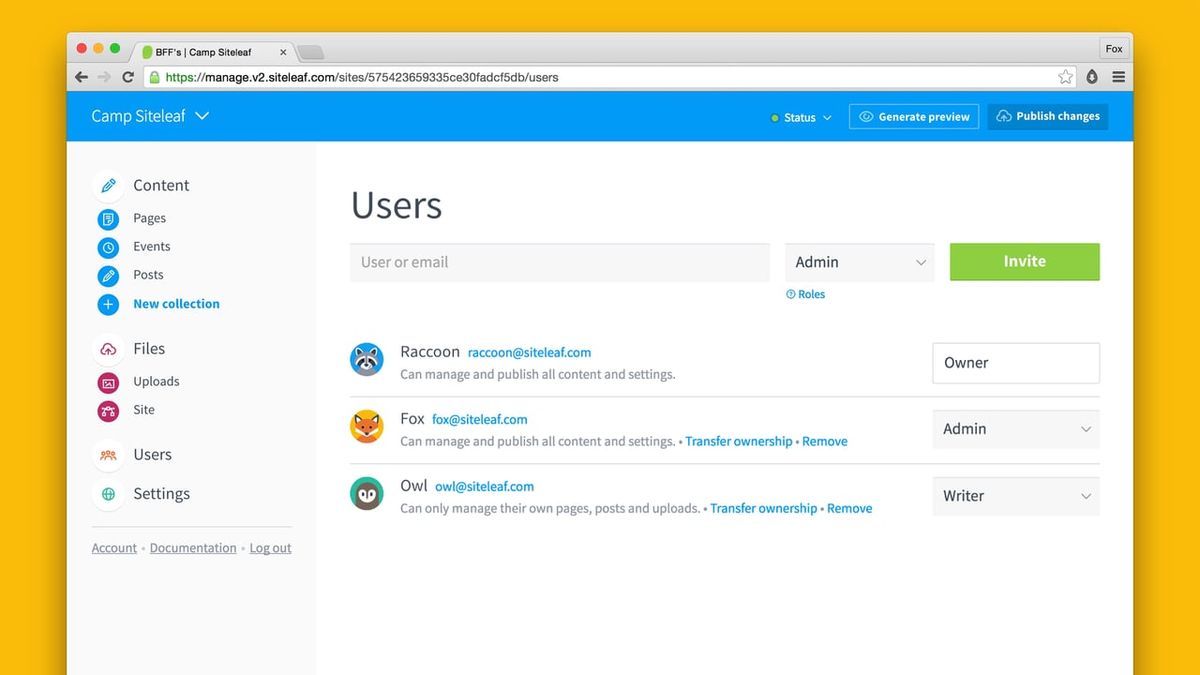
Task: Select the BFF's Camp Siteleaf browser tab
Action: 213,52
